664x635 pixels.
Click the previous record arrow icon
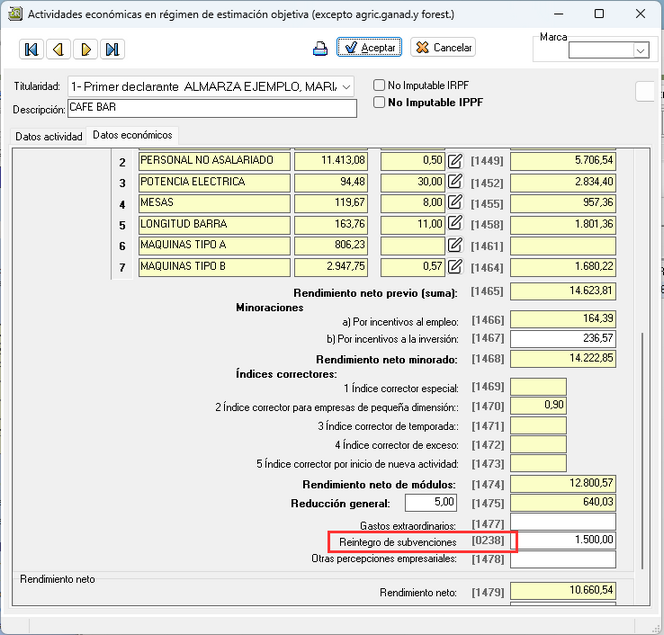(59, 49)
